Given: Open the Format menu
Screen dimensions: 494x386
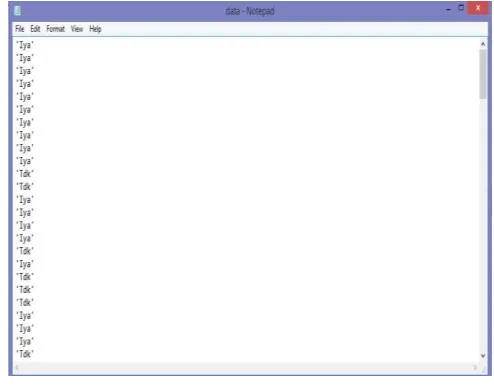Looking at the screenshot, I should [55, 29].
